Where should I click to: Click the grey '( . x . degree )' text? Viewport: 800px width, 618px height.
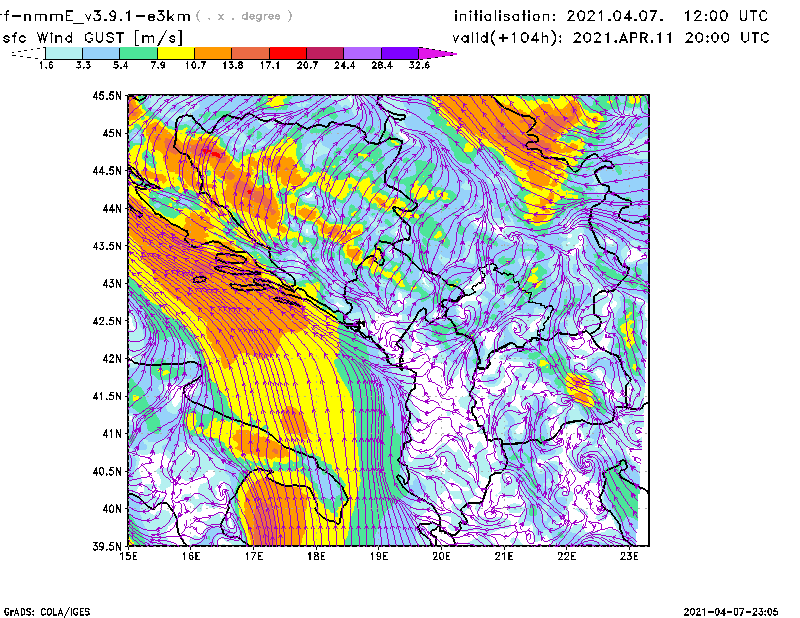pyautogui.click(x=244, y=16)
